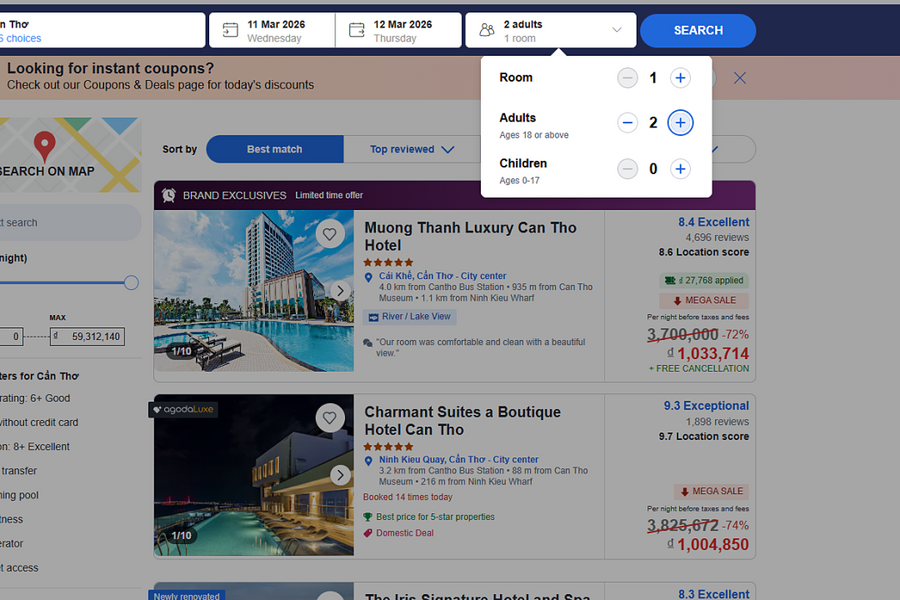Screen dimensions: 900x600
Task: Add a child with plus button
Action: (680, 169)
